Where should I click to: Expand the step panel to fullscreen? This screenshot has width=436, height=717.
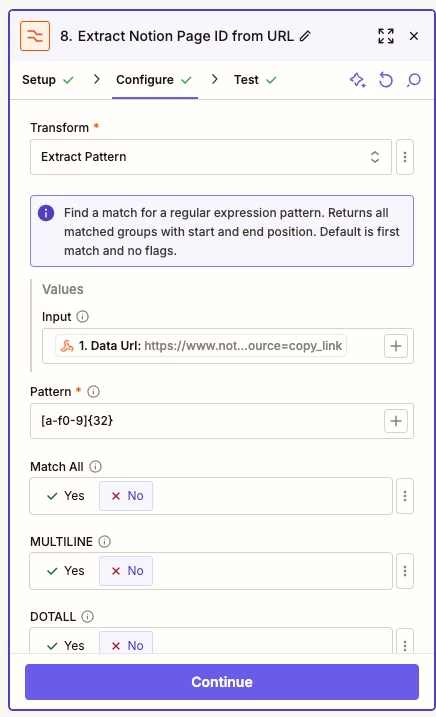386,36
